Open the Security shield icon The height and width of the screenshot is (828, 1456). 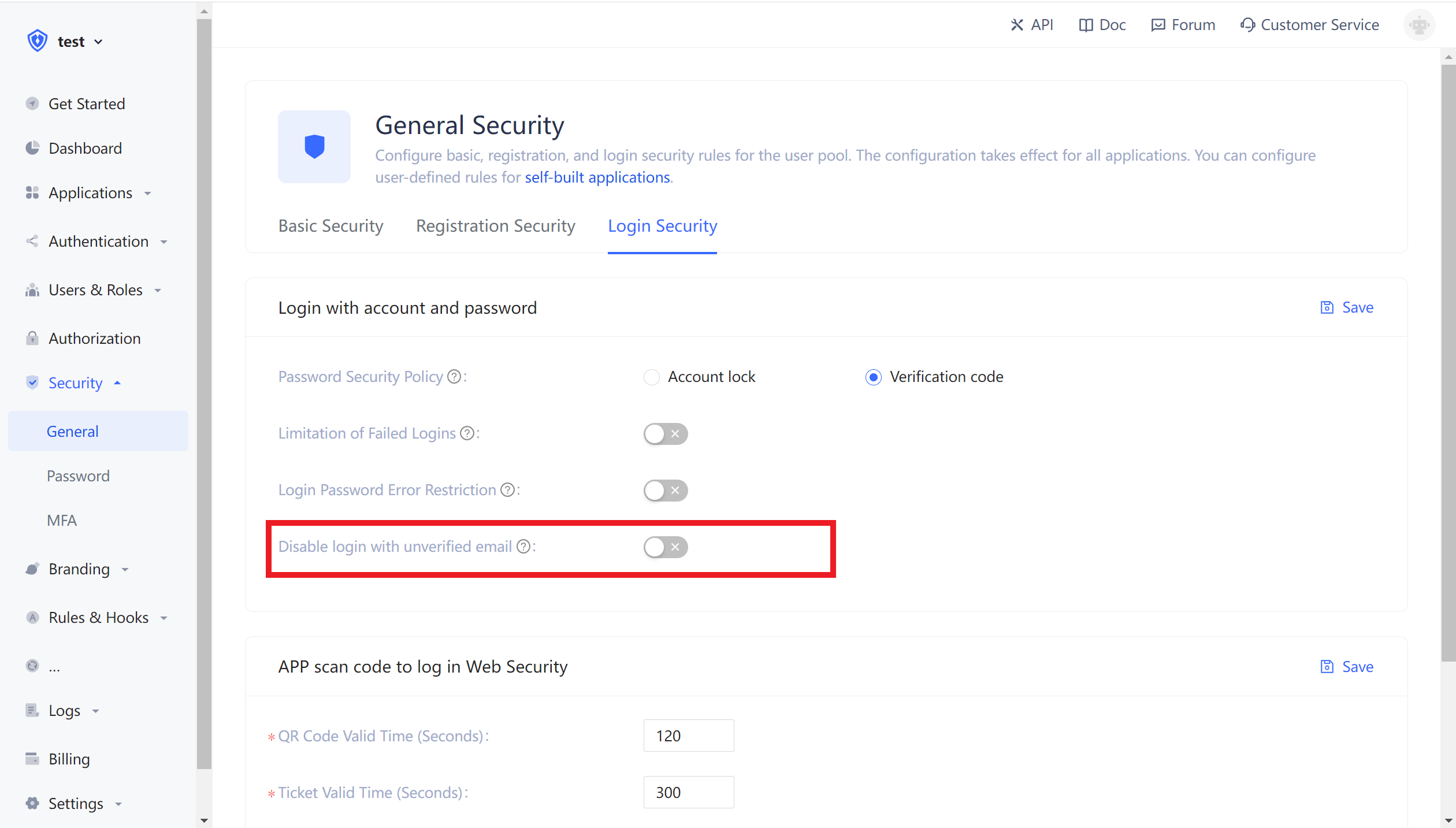32,383
